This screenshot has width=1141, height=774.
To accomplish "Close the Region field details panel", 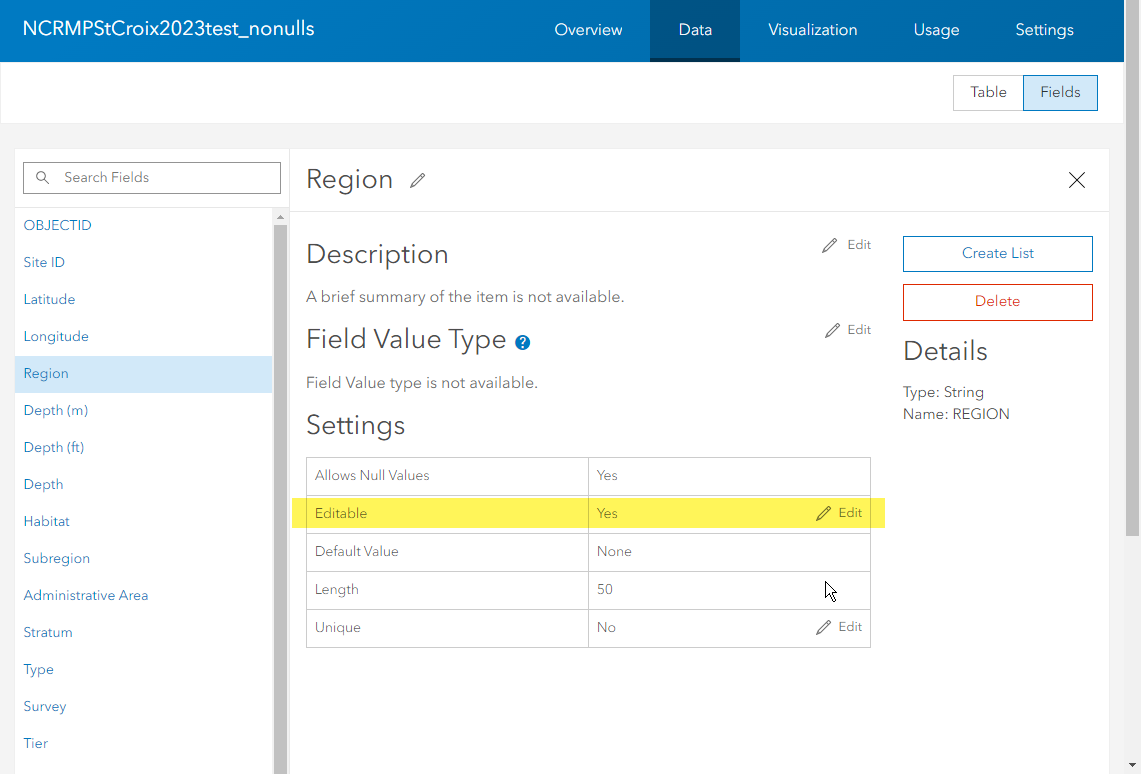I will pos(1077,180).
